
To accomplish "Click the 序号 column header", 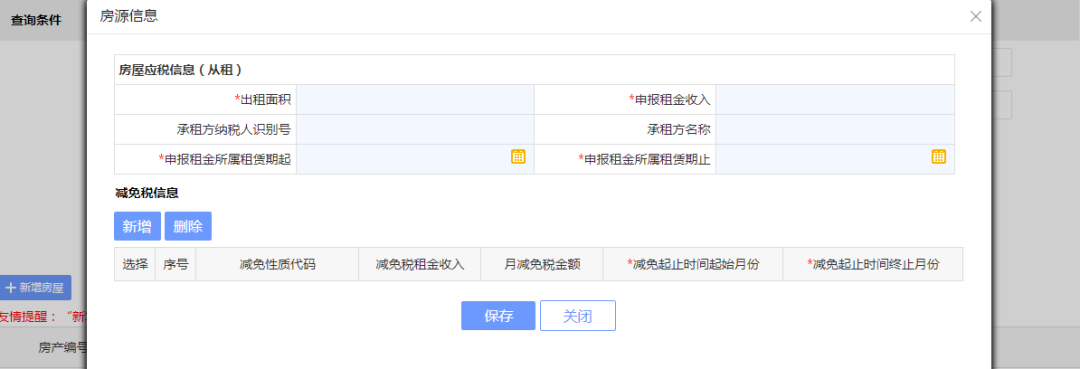I will (x=176, y=264).
